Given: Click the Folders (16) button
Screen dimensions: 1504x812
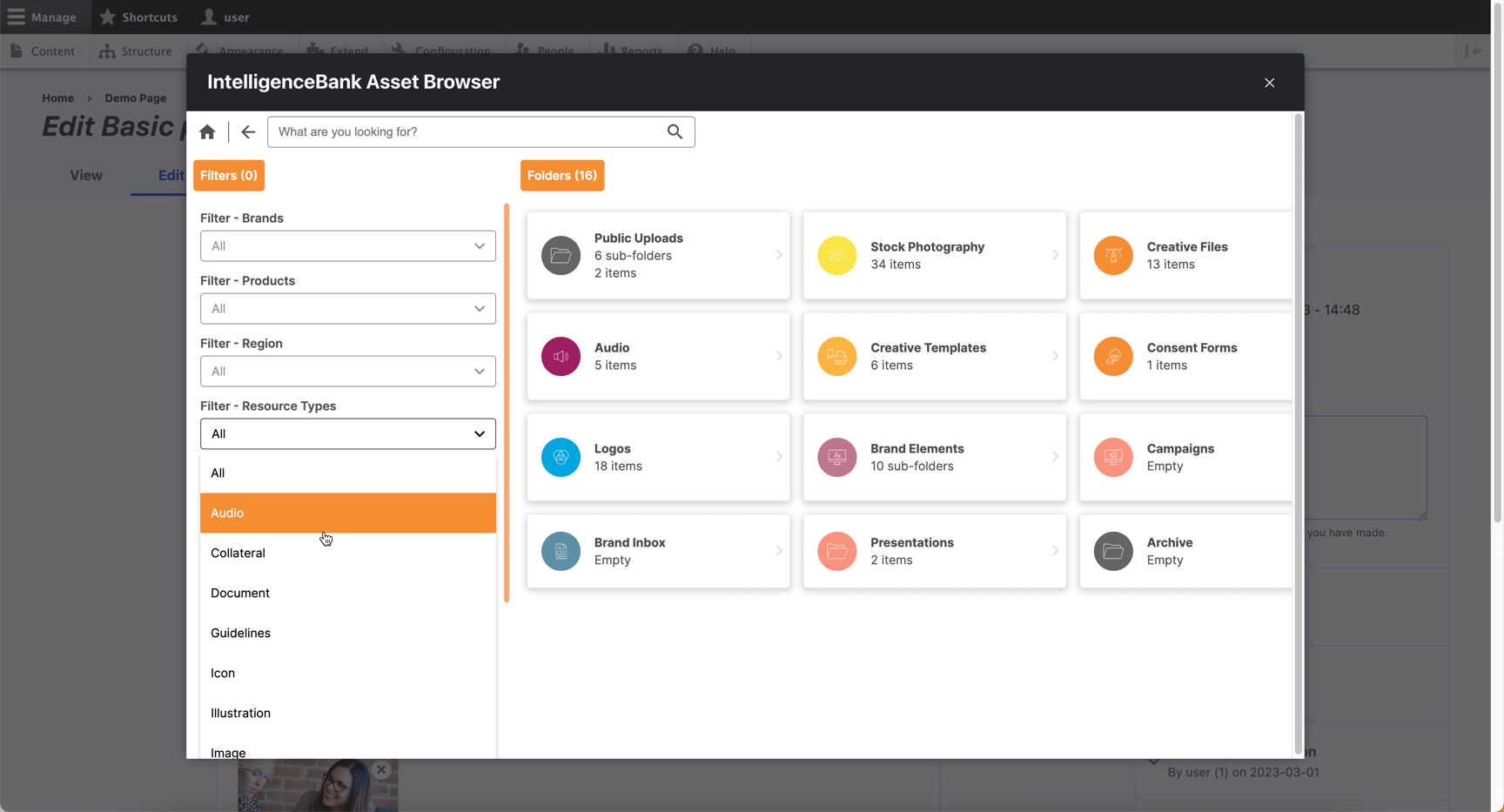Looking at the screenshot, I should 562,176.
